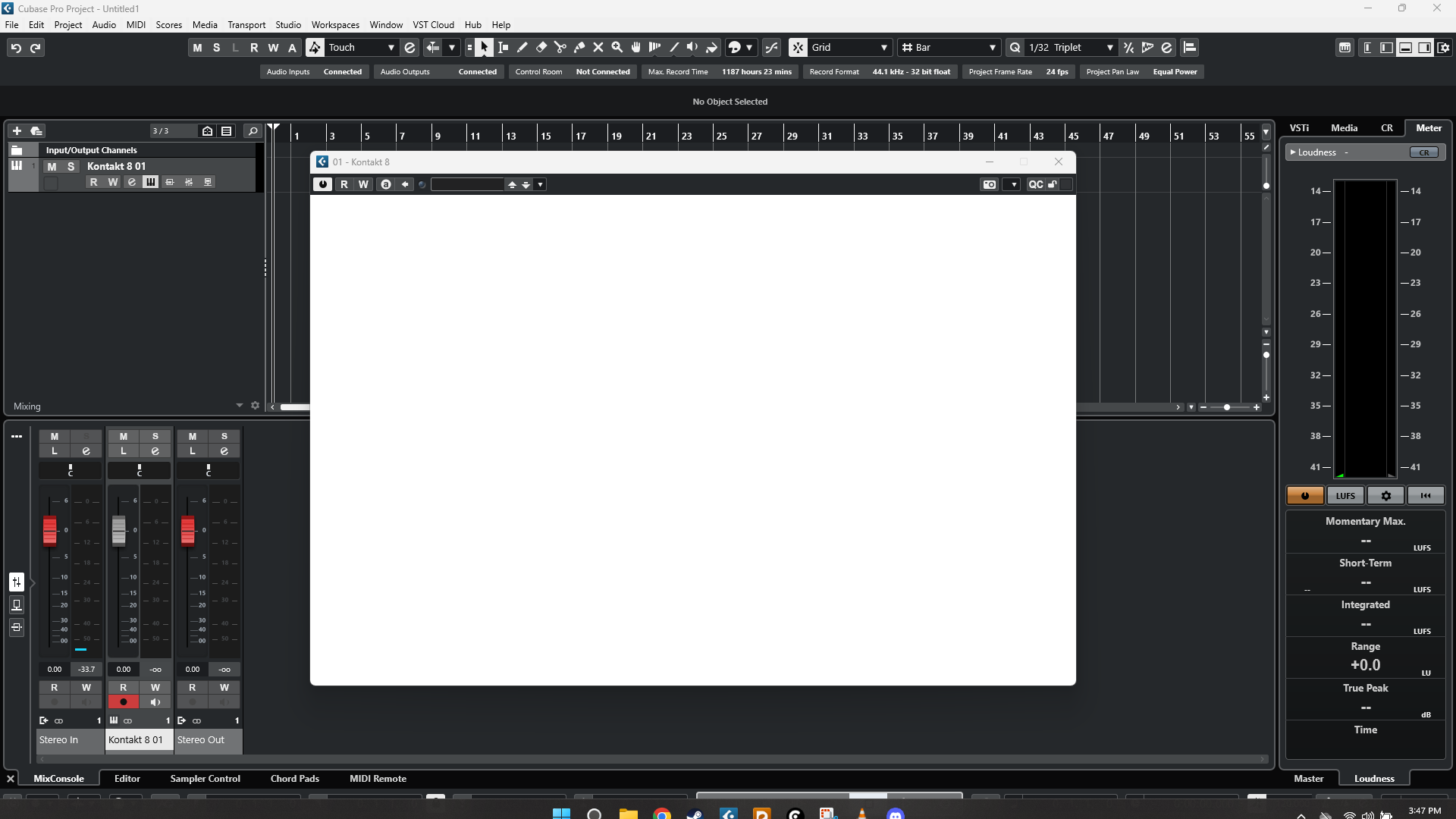Switch to the Sampler Control tab
The height and width of the screenshot is (819, 1456).
[205, 778]
